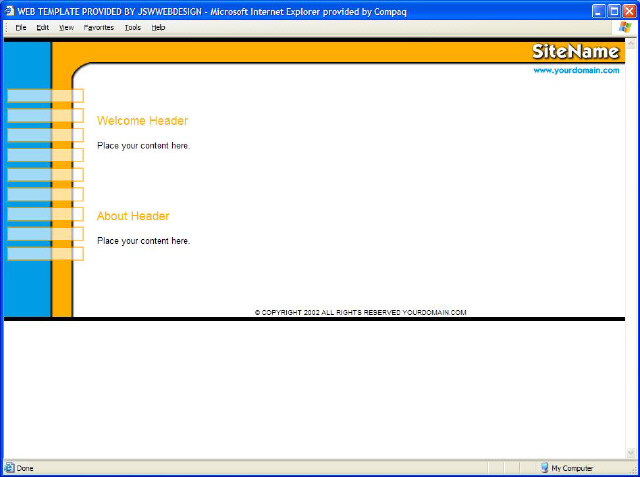Click scrollbar up arrow
Image resolution: width=640 pixels, height=477 pixels.
coord(631,43)
